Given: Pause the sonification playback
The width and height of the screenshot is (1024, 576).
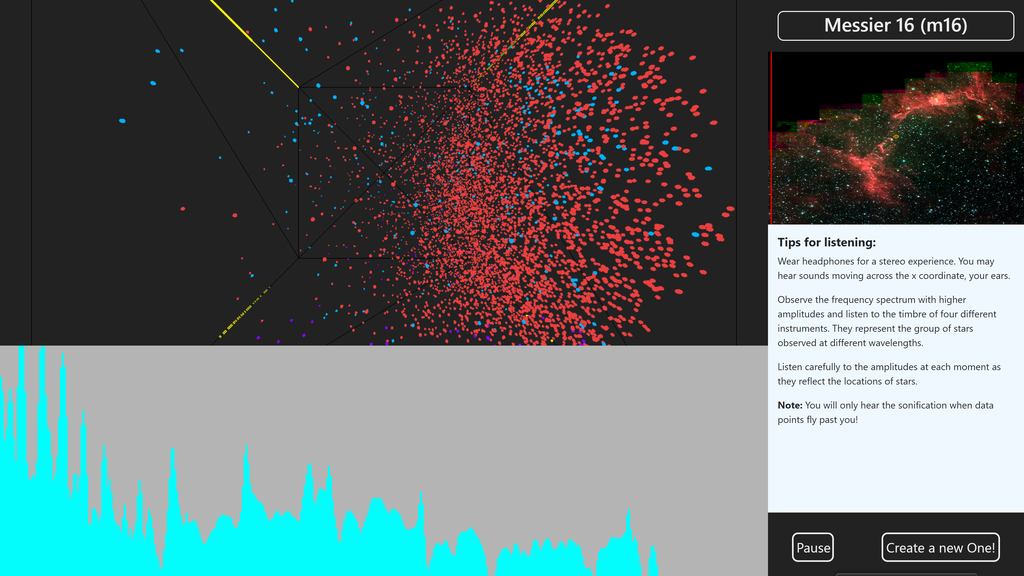Looking at the screenshot, I should (x=812, y=547).
